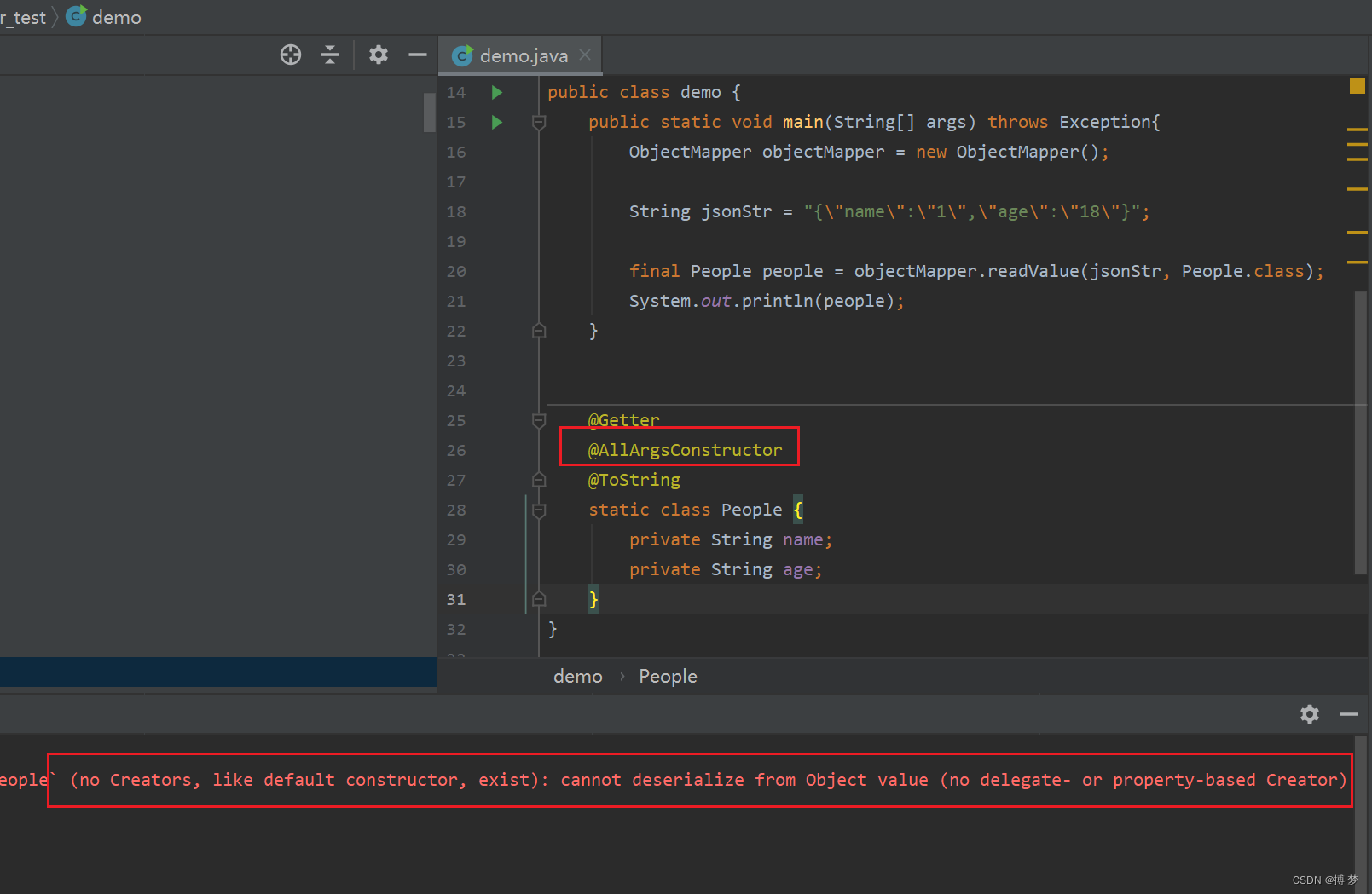The height and width of the screenshot is (894, 1372).
Task: Click the yellow inspection status indicator
Action: tap(1358, 86)
